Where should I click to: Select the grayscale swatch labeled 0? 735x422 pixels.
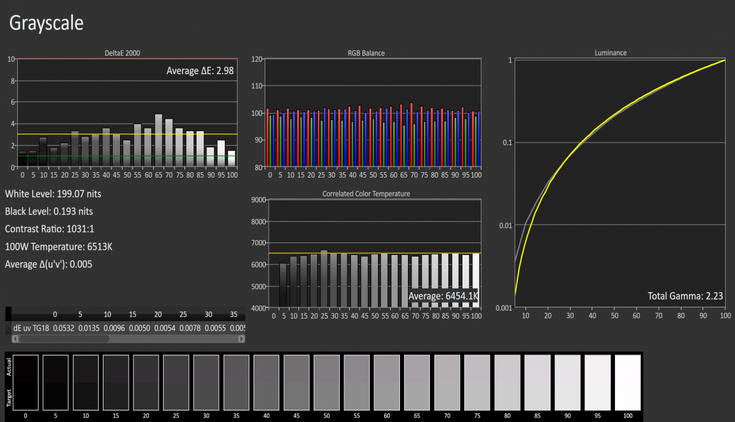tap(25, 383)
